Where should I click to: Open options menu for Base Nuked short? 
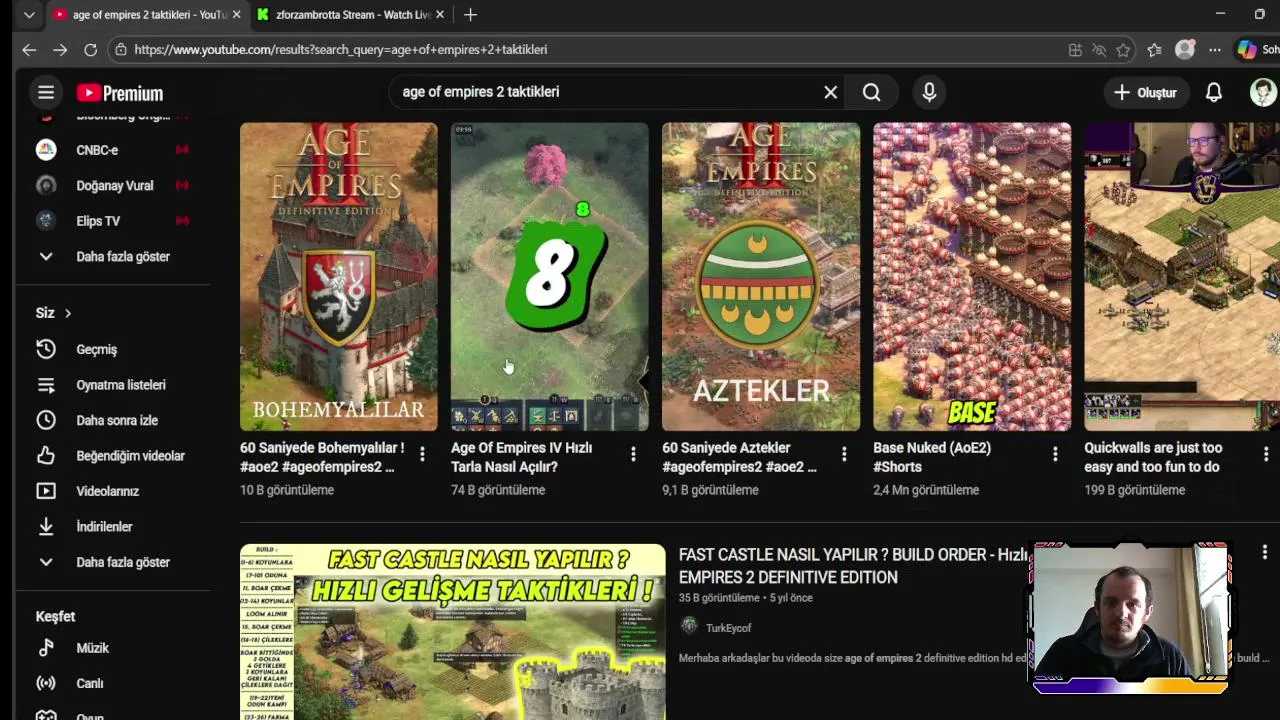click(1055, 455)
